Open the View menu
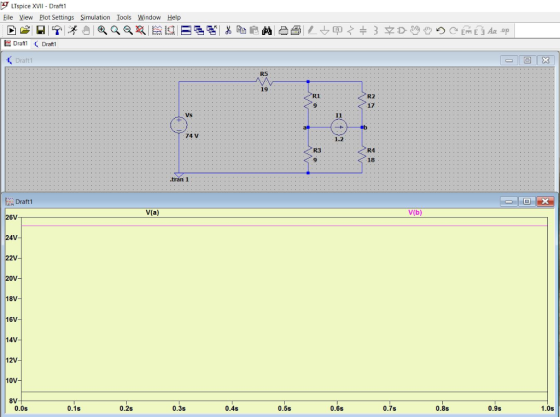The image size is (560, 417). (x=26, y=17)
